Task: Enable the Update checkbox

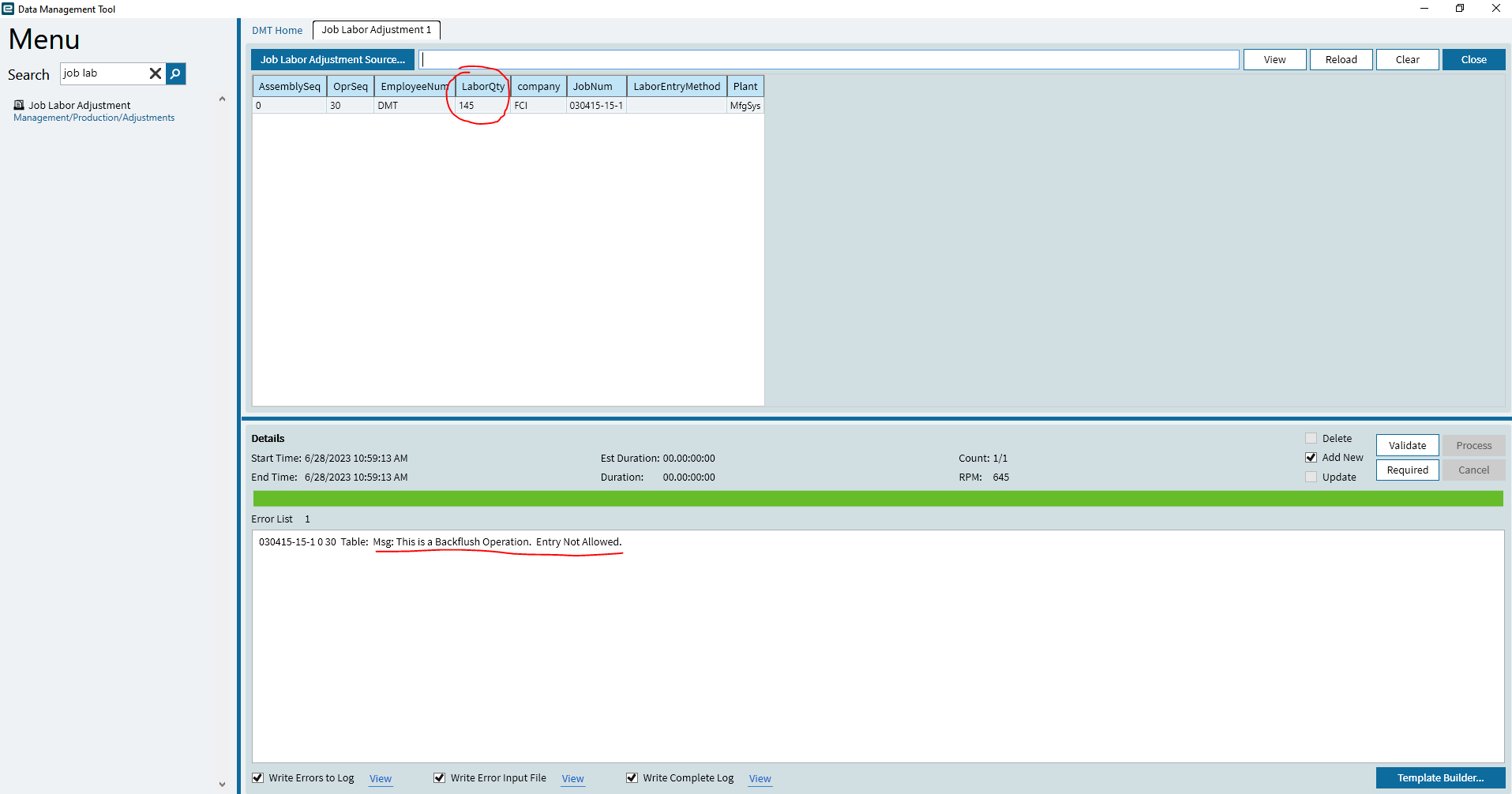Action: point(1311,477)
